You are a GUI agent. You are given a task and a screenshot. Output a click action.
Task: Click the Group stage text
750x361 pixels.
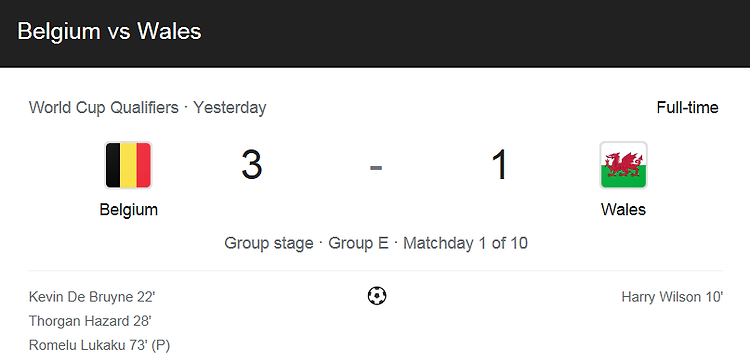coord(269,243)
